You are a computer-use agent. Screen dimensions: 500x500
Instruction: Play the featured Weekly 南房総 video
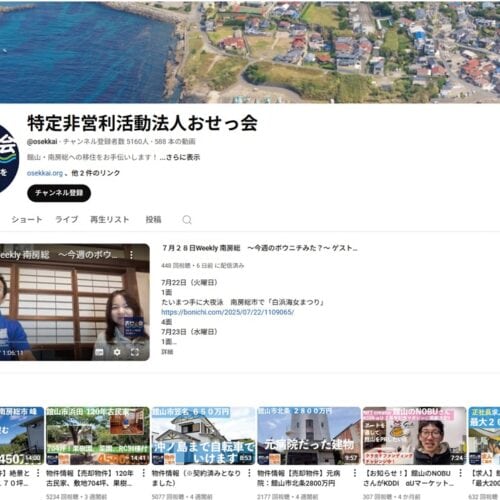pos(75,302)
